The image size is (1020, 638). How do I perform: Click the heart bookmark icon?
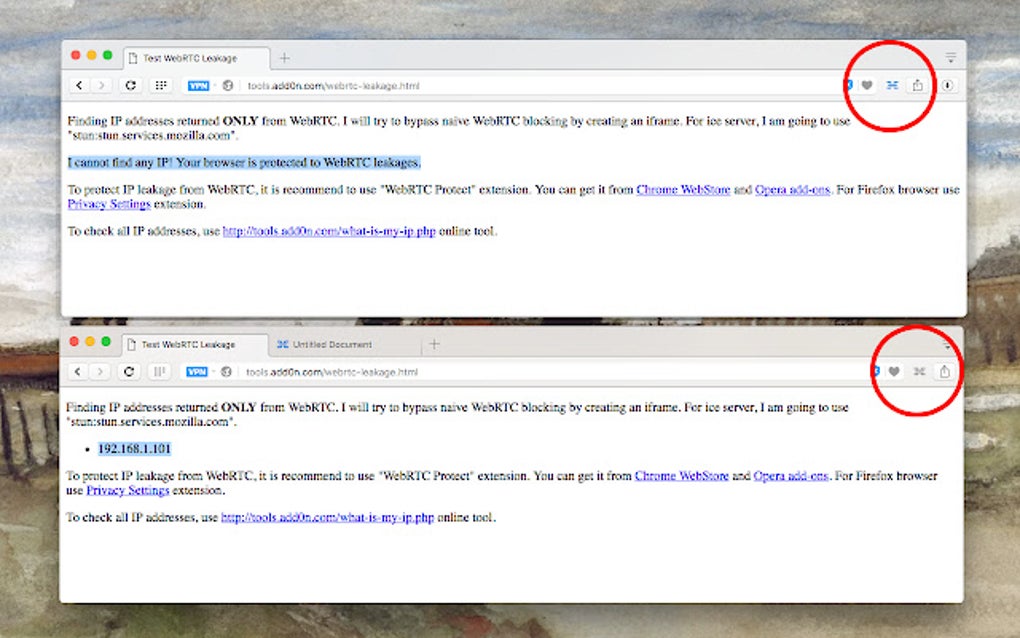coord(866,86)
